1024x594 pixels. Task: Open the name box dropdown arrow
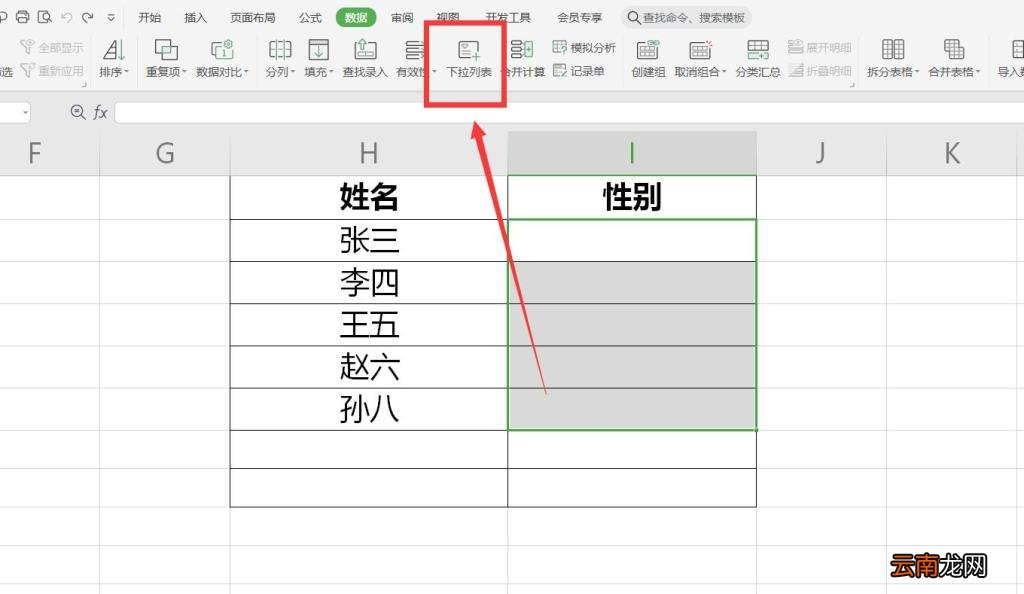(25, 113)
